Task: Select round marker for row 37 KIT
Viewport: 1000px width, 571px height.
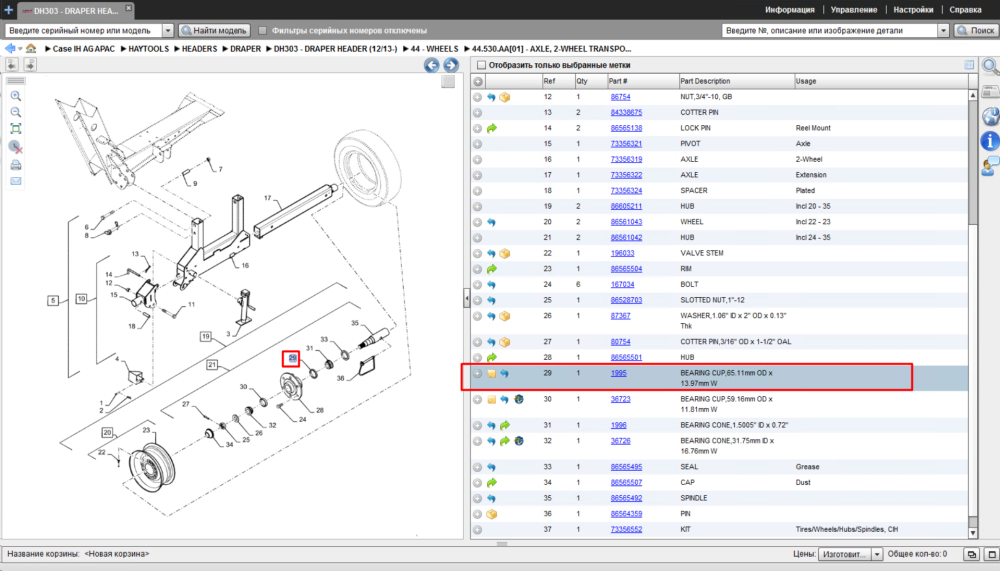Action: point(478,530)
